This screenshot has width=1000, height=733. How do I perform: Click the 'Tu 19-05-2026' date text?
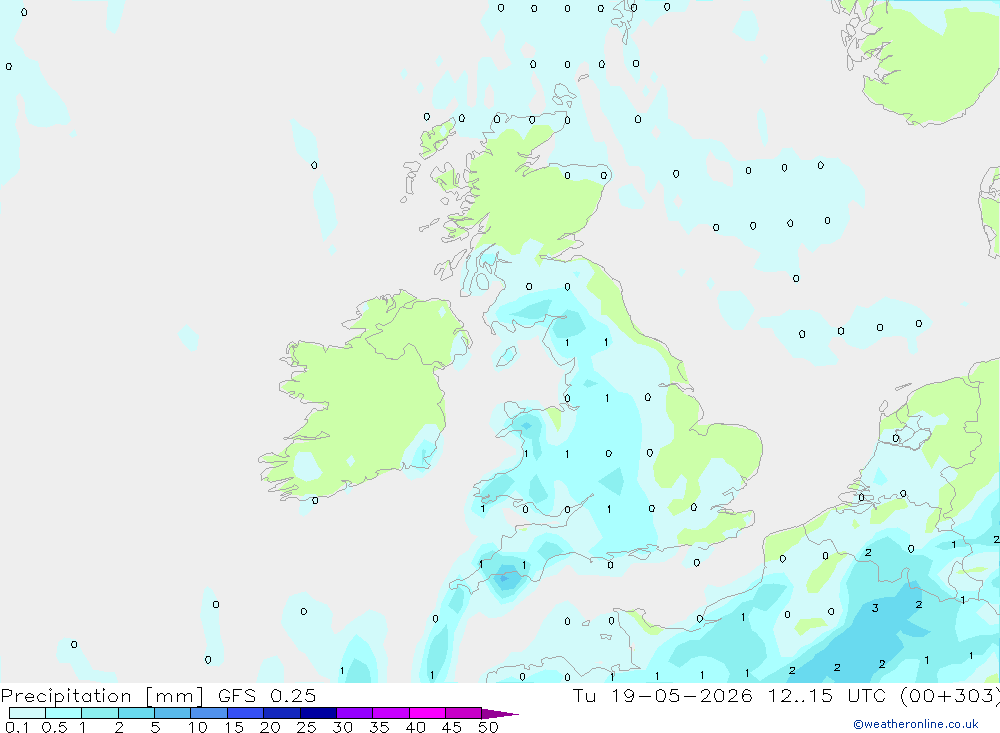tap(663, 696)
